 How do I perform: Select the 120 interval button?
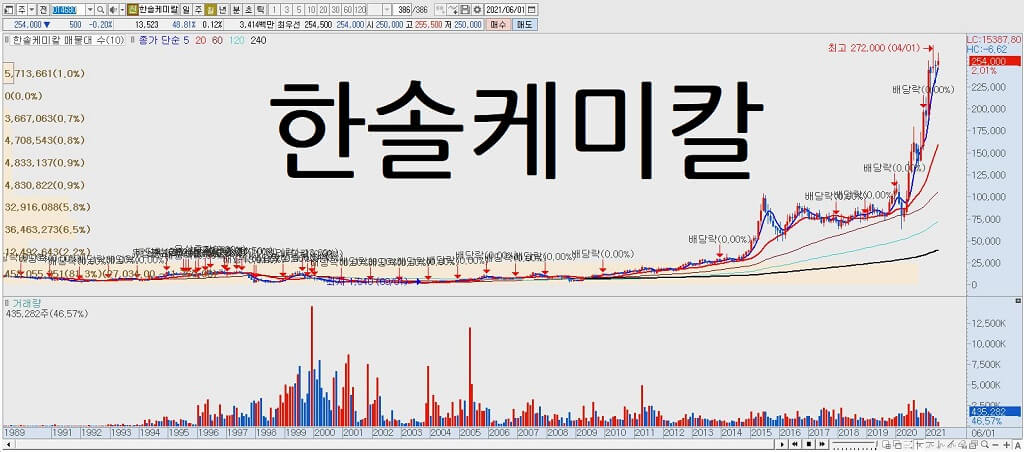point(360,10)
